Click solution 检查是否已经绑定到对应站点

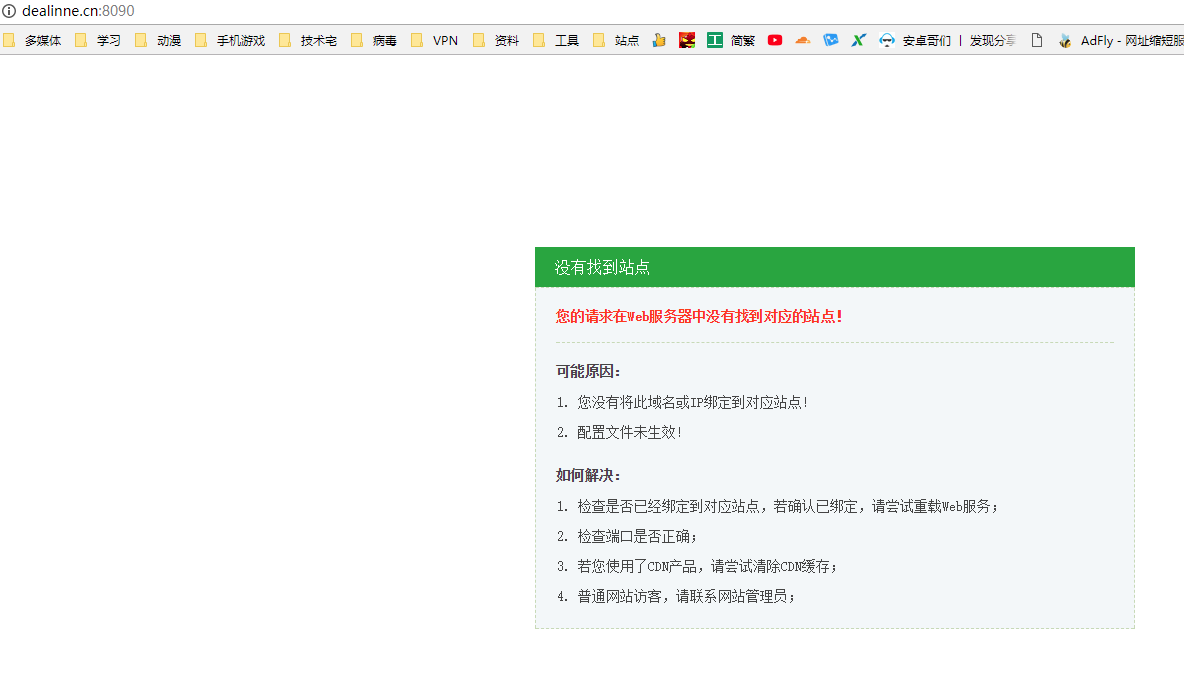tap(788, 507)
